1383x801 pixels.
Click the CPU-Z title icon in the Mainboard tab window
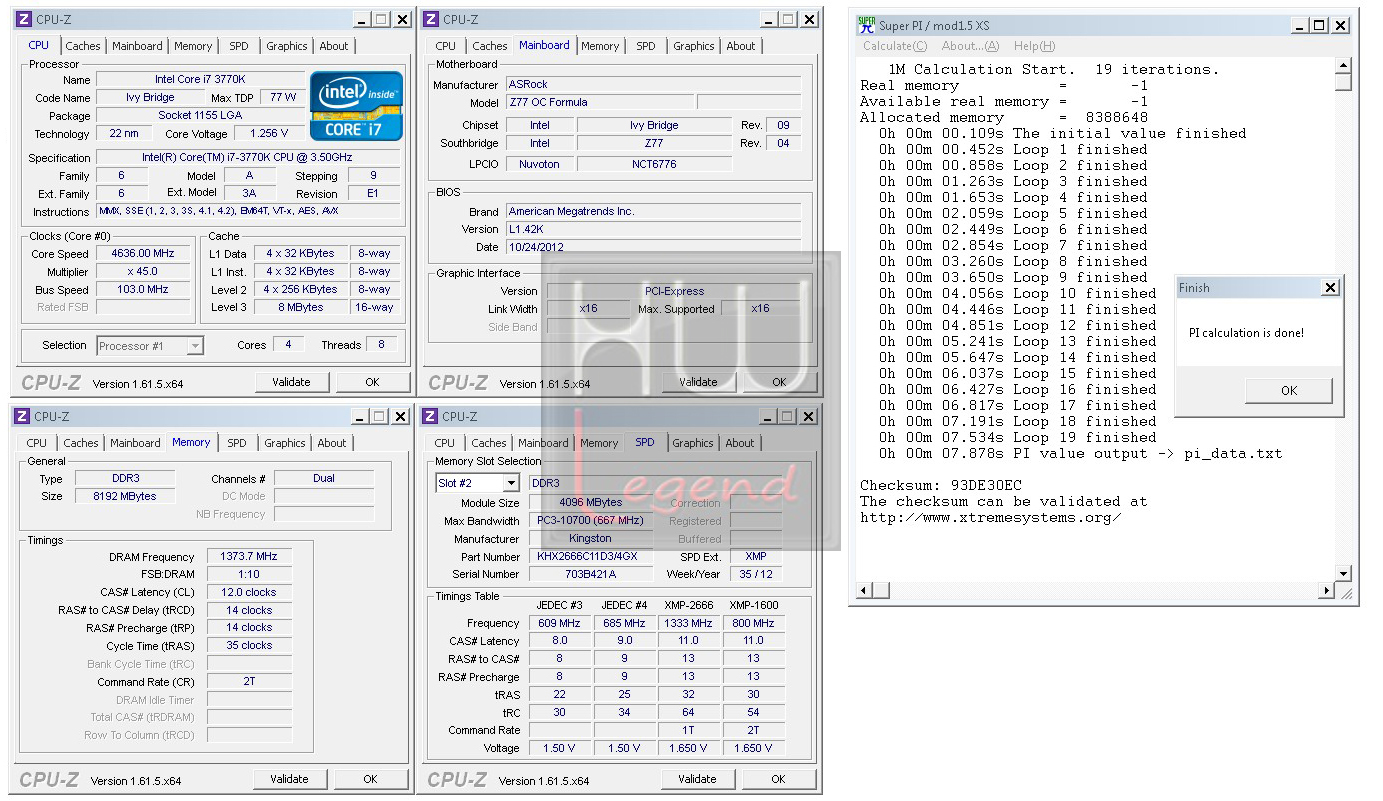click(x=431, y=19)
